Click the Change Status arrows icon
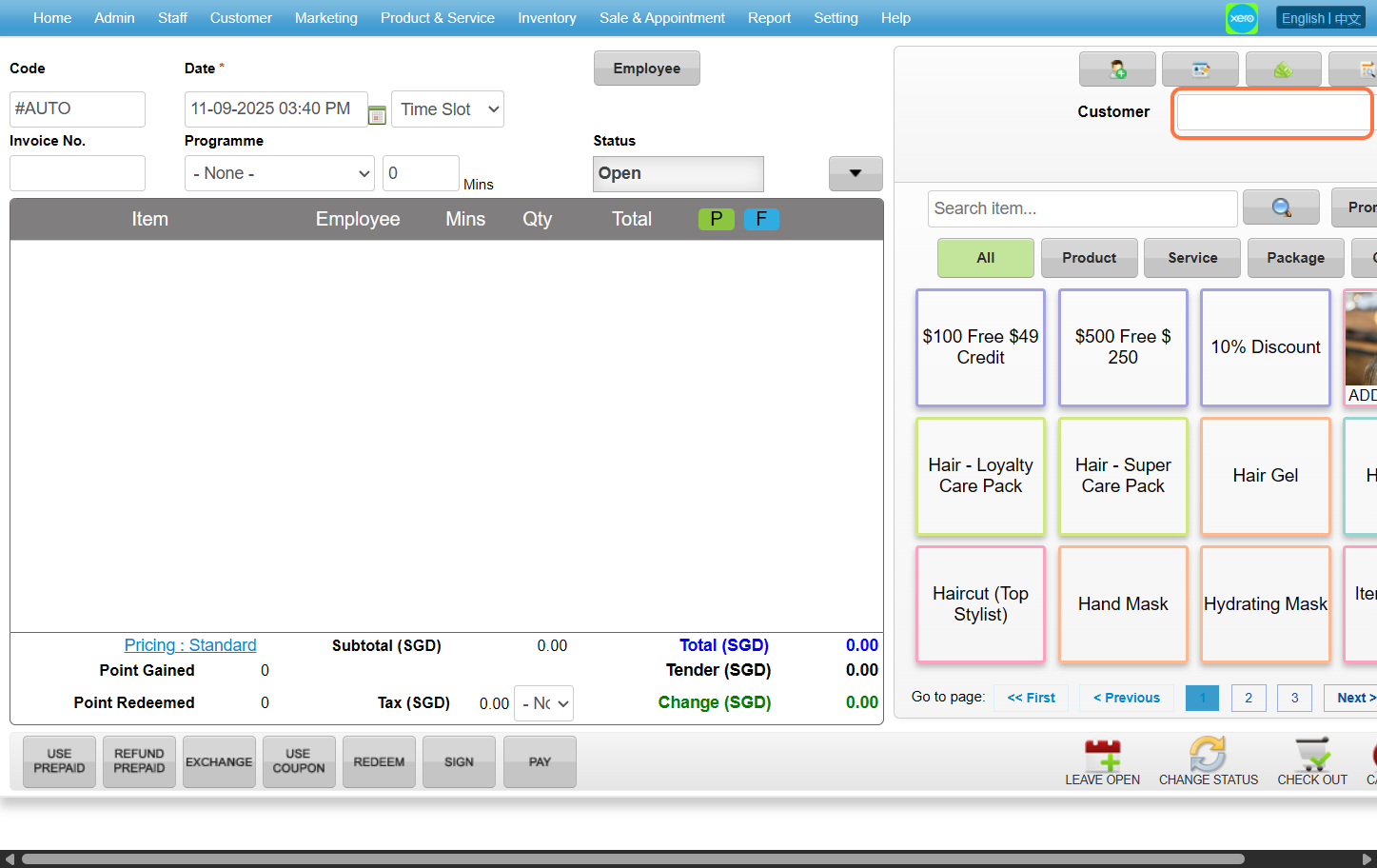This screenshot has width=1377, height=868. [1208, 755]
